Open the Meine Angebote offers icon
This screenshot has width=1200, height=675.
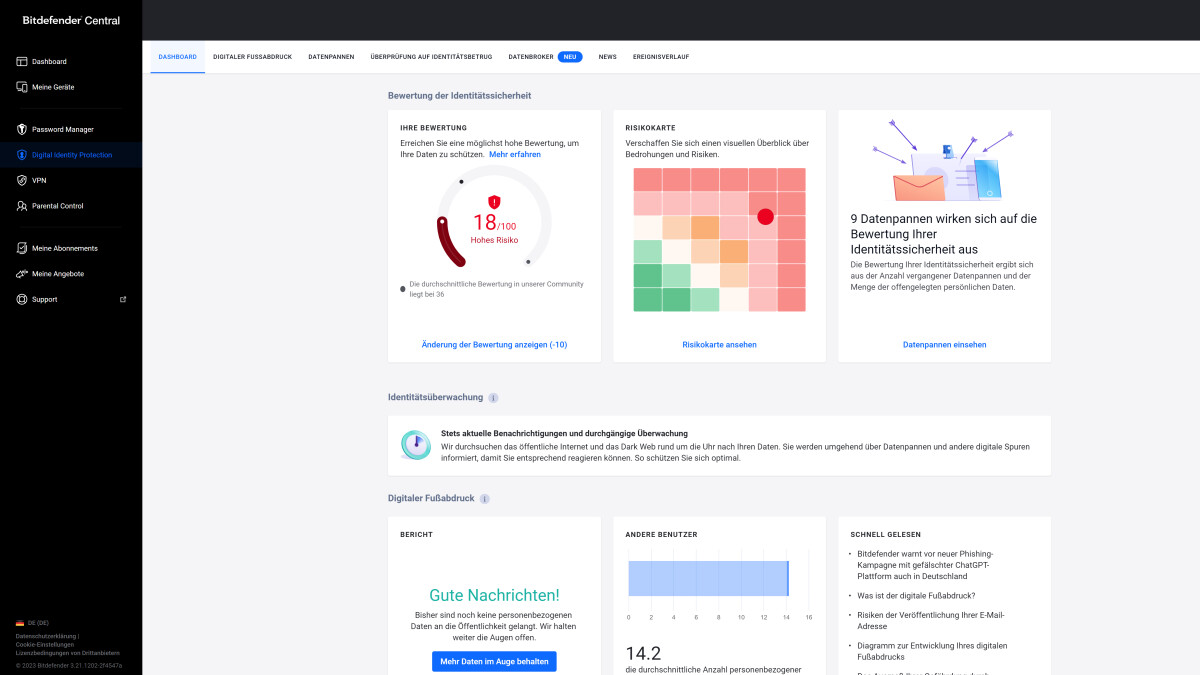pos(21,273)
